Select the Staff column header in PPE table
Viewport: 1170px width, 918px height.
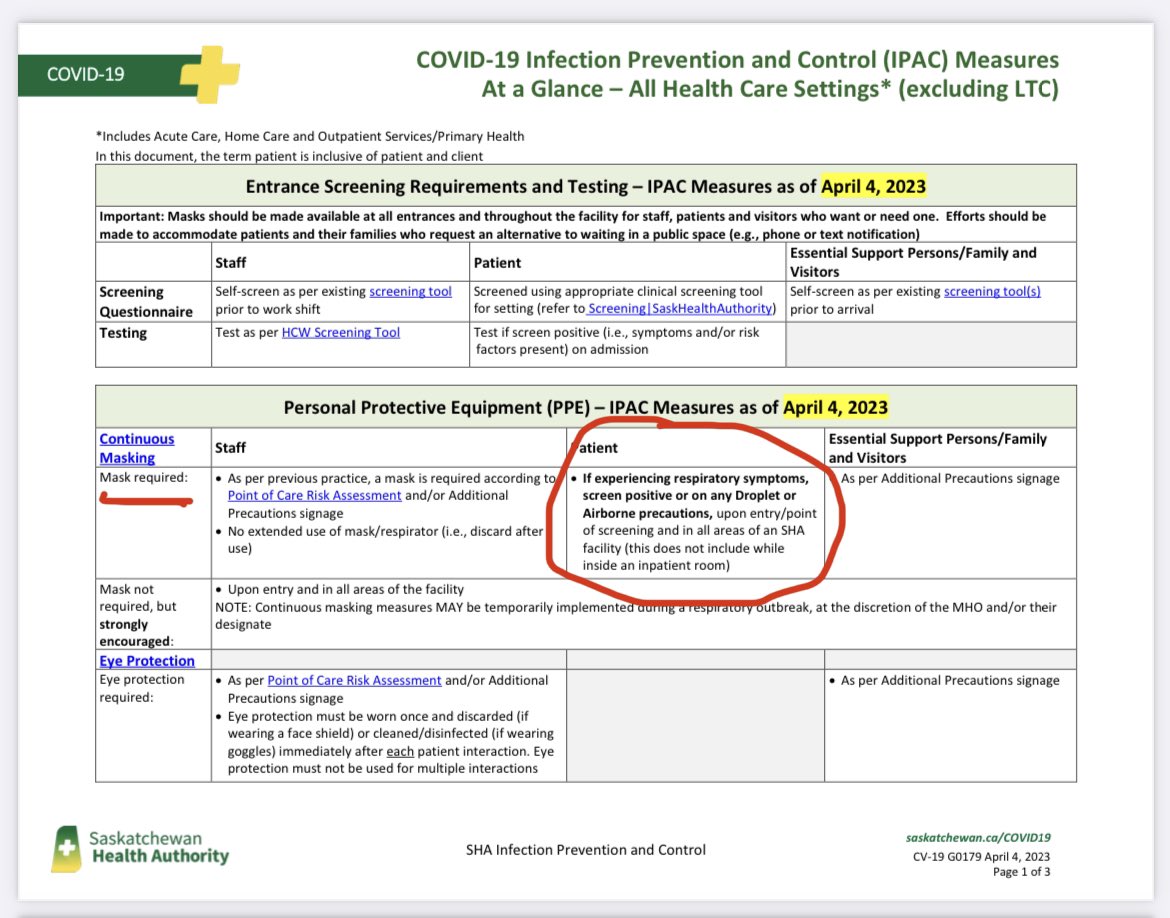(x=229, y=448)
